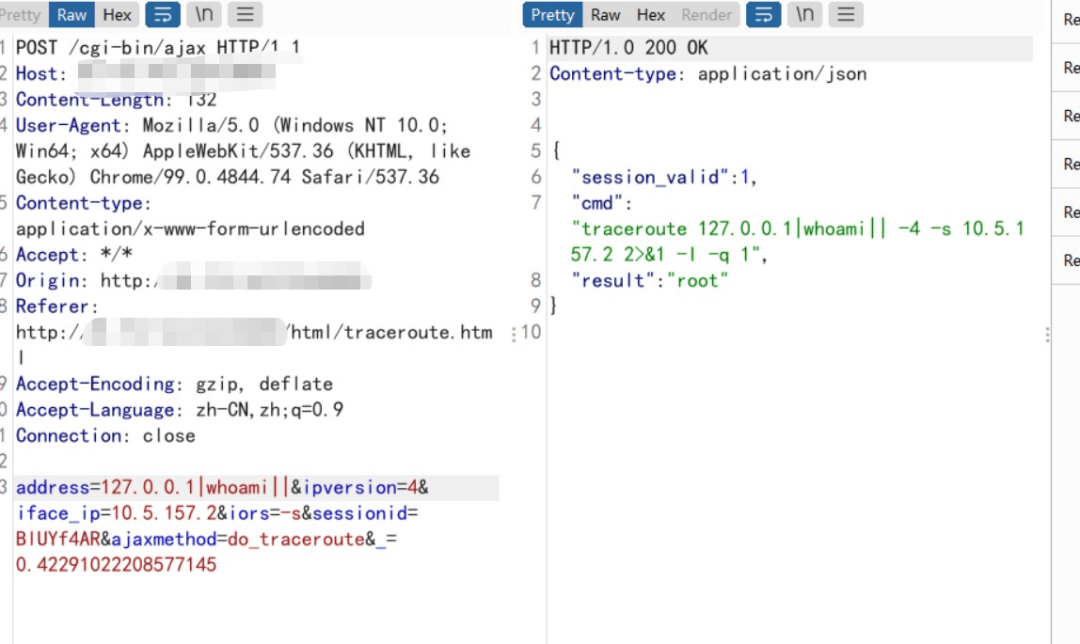Click the traceroute command string value
This screenshot has height=644, width=1080.
pyautogui.click(x=798, y=242)
